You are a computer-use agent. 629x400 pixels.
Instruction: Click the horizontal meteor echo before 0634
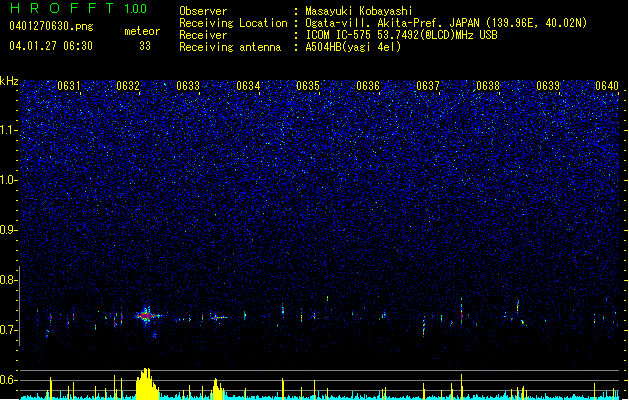[x=219, y=317]
